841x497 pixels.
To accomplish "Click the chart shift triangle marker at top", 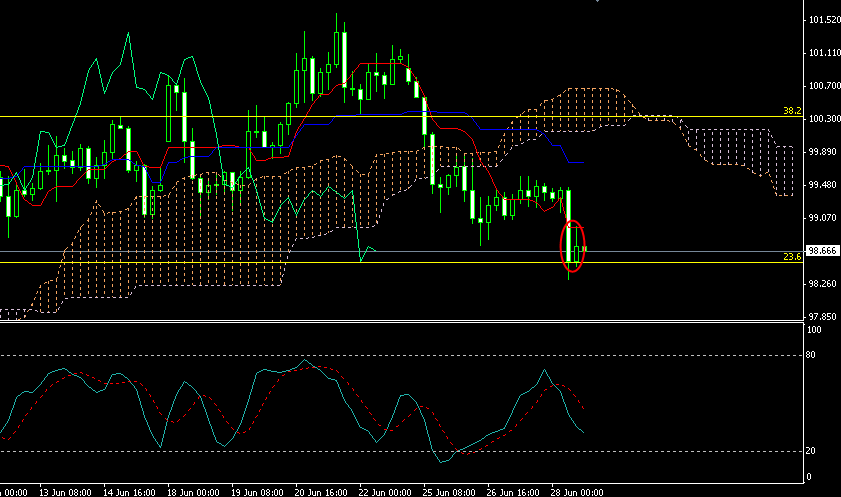I will click(597, 2).
